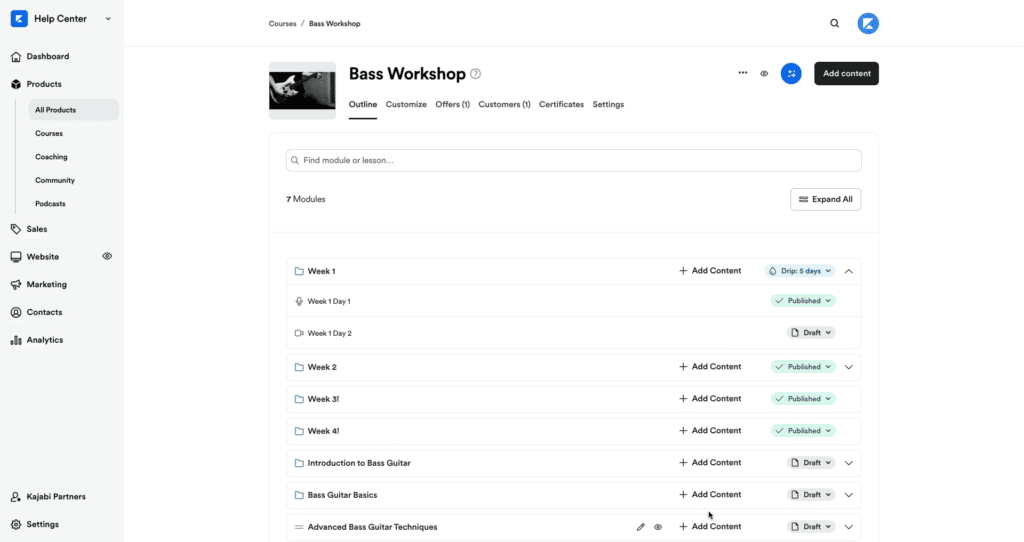Screen dimensions: 1024x542
Task: Open the Help Center account dropdown chevron
Action: click(108, 19)
